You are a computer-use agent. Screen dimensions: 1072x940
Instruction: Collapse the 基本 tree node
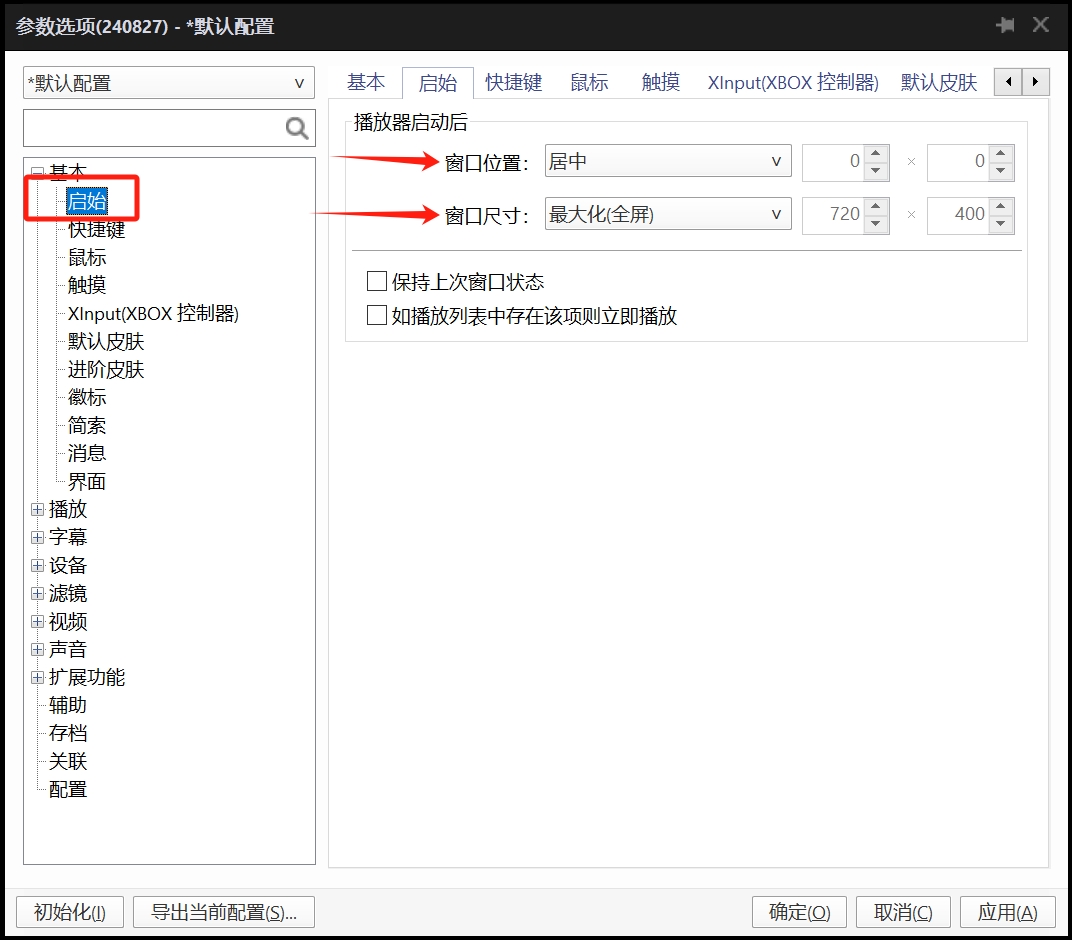click(x=38, y=172)
